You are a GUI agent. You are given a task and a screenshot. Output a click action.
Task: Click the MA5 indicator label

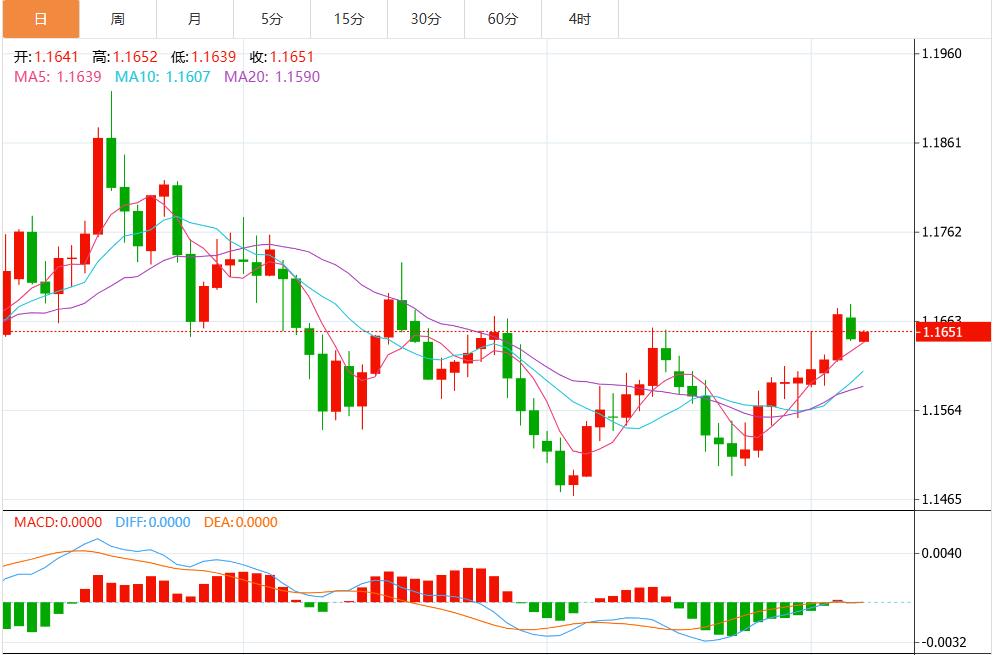click(x=57, y=76)
